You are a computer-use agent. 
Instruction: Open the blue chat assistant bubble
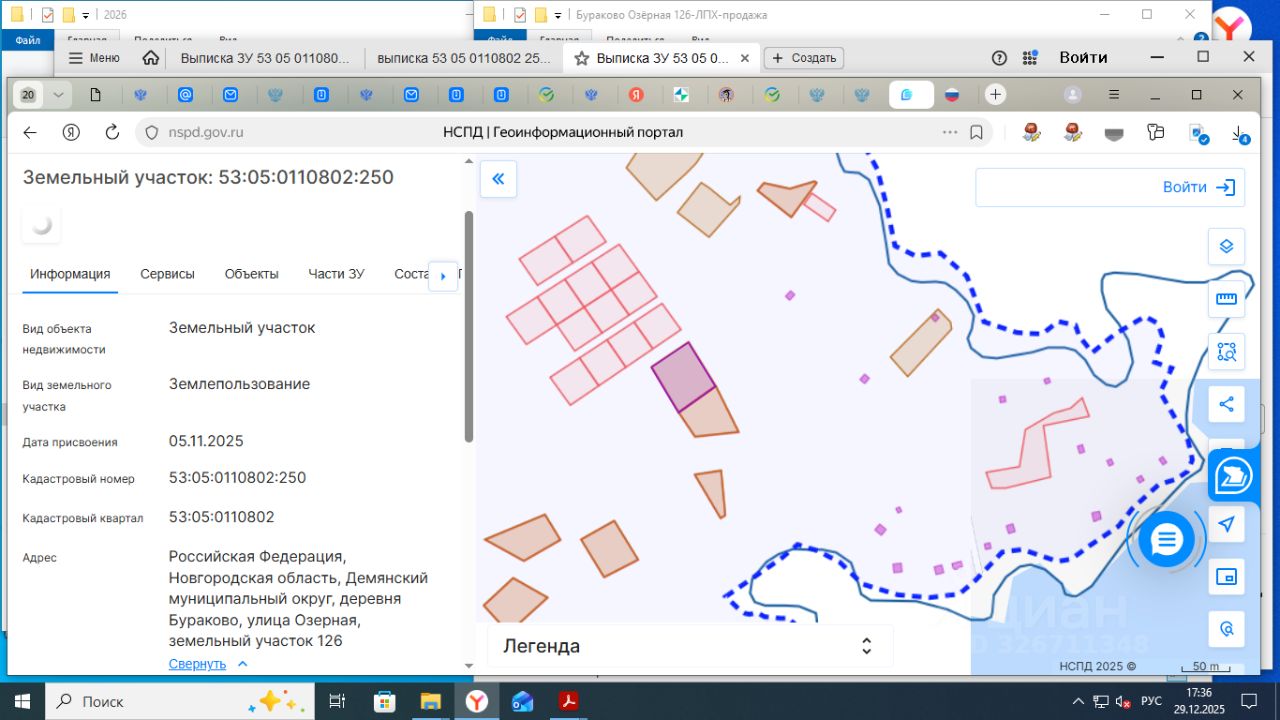(x=1166, y=540)
